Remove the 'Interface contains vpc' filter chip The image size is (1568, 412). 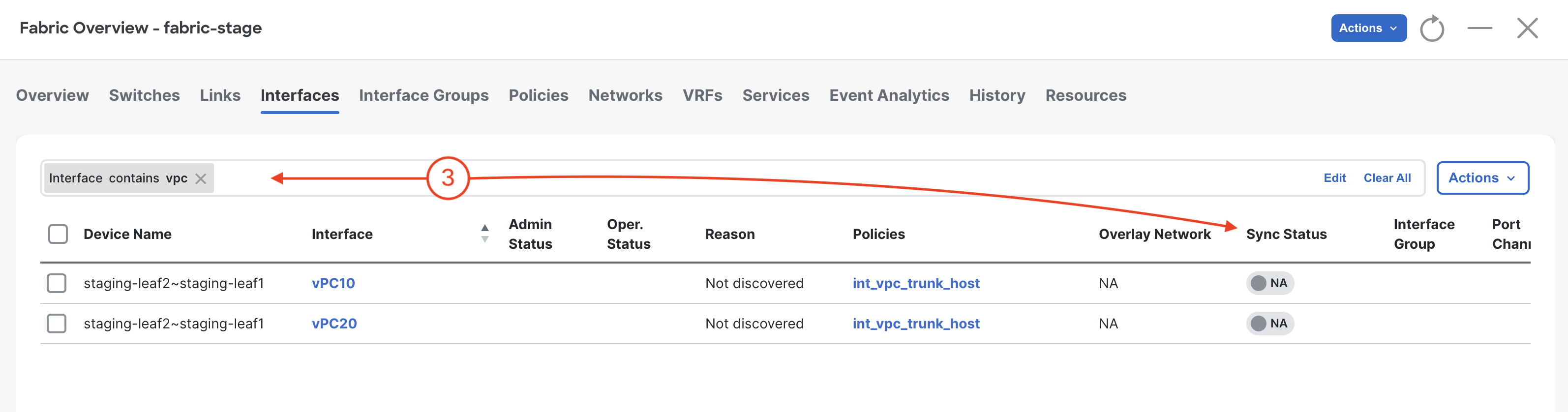[x=201, y=178]
